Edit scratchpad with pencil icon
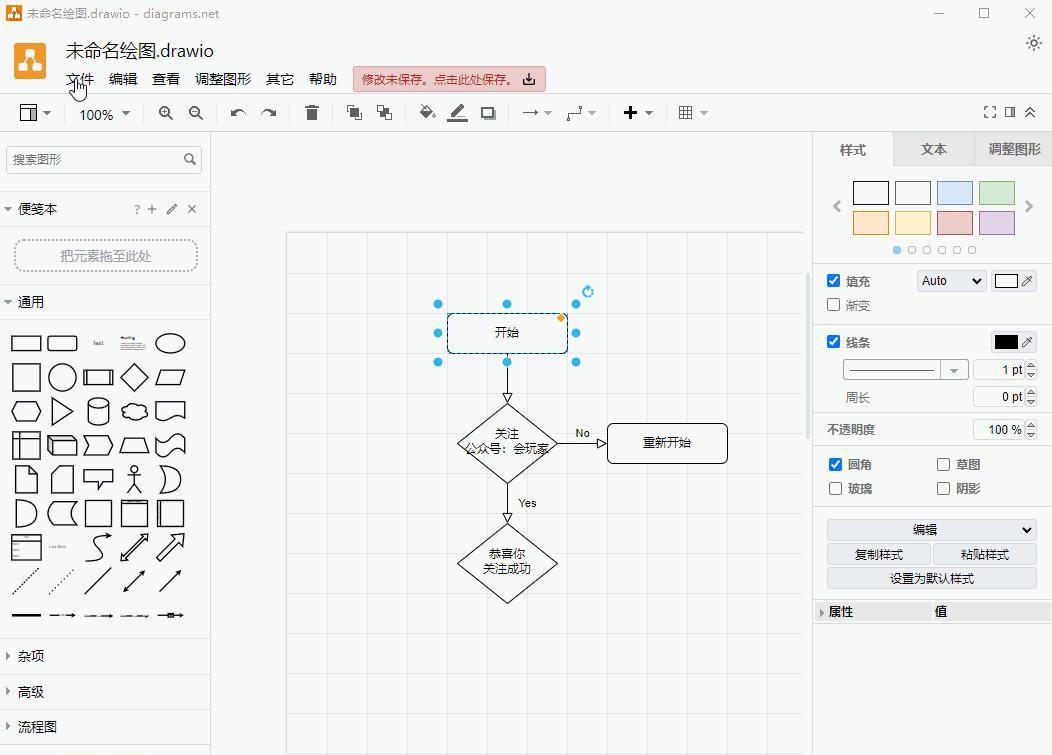The image size is (1052, 755). coord(172,209)
